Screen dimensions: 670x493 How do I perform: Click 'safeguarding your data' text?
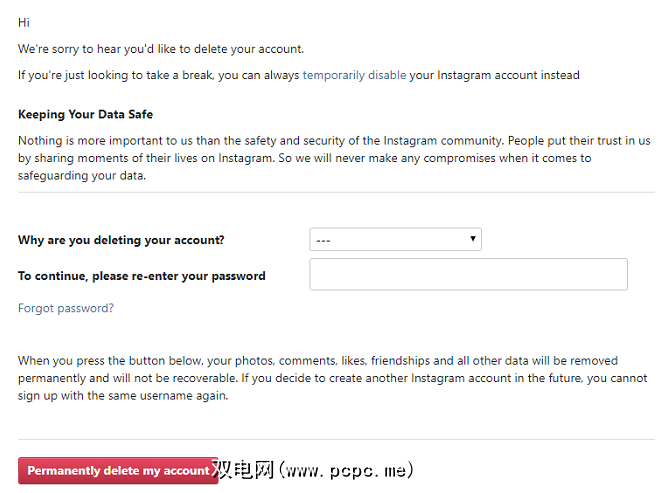[x=82, y=176]
